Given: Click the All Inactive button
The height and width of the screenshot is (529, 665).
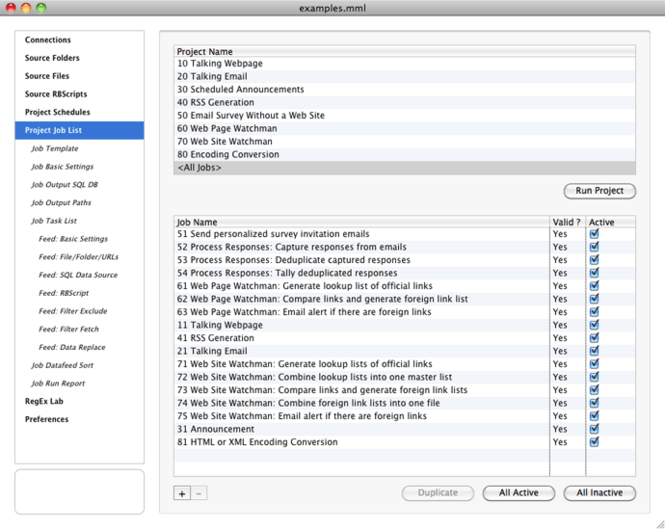Looking at the screenshot, I should click(599, 493).
